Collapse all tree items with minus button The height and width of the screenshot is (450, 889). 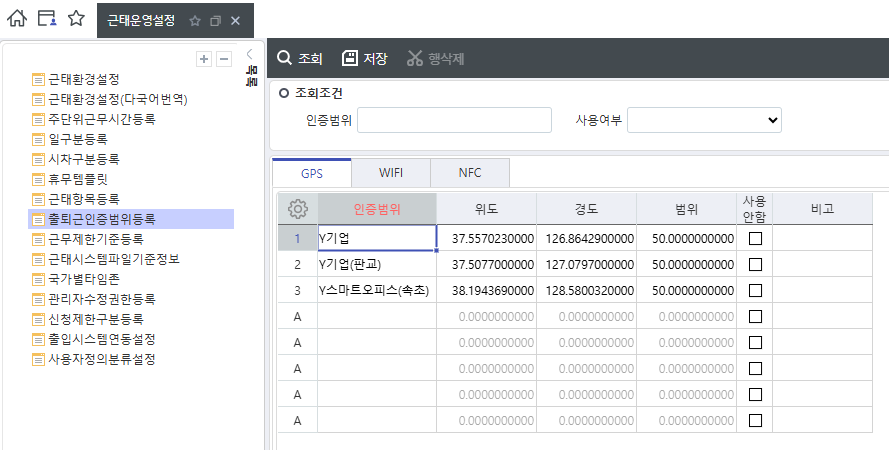(x=224, y=59)
